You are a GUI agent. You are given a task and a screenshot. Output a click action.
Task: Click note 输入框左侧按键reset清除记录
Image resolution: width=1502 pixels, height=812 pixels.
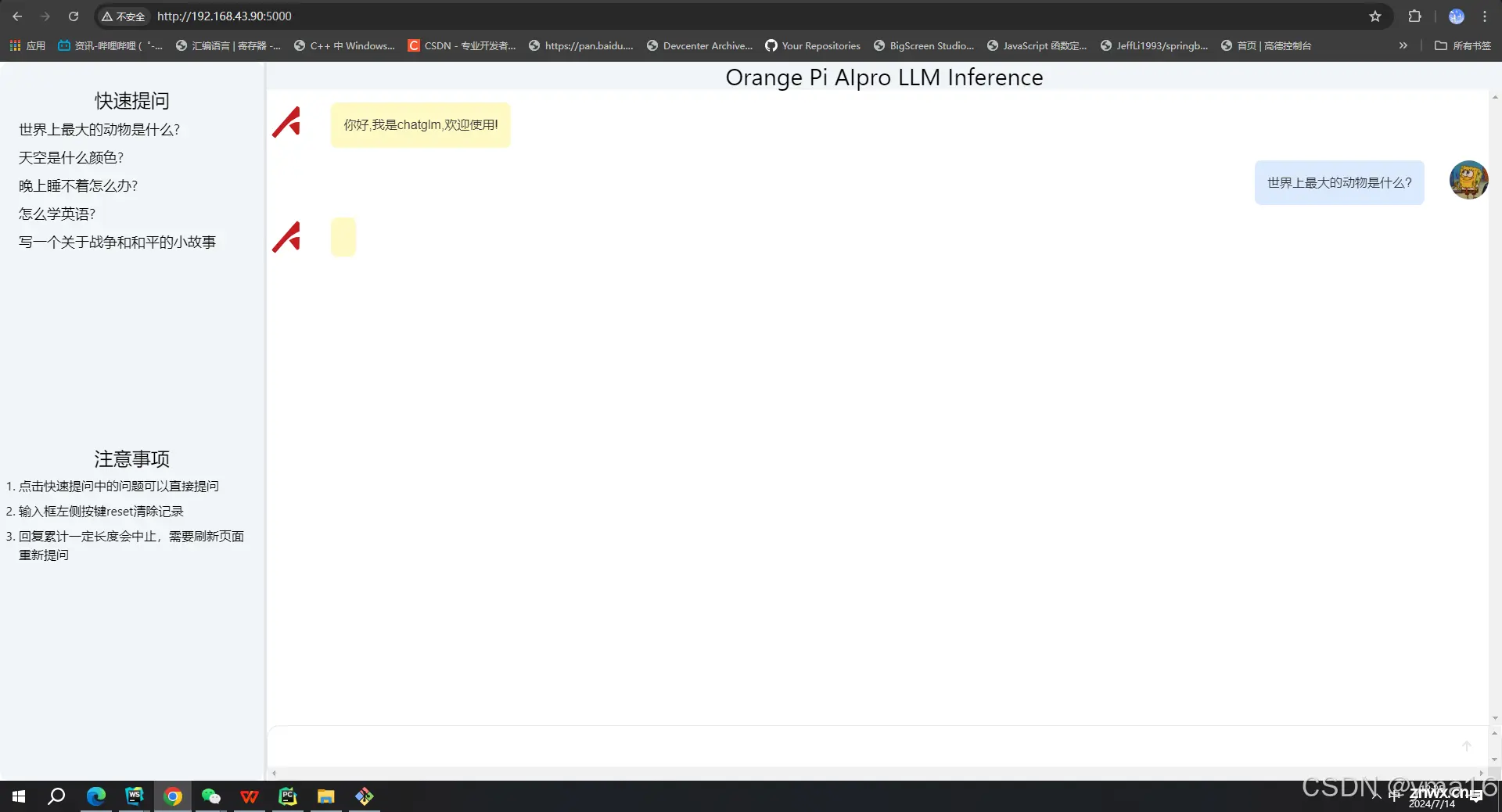pyautogui.click(x=101, y=512)
